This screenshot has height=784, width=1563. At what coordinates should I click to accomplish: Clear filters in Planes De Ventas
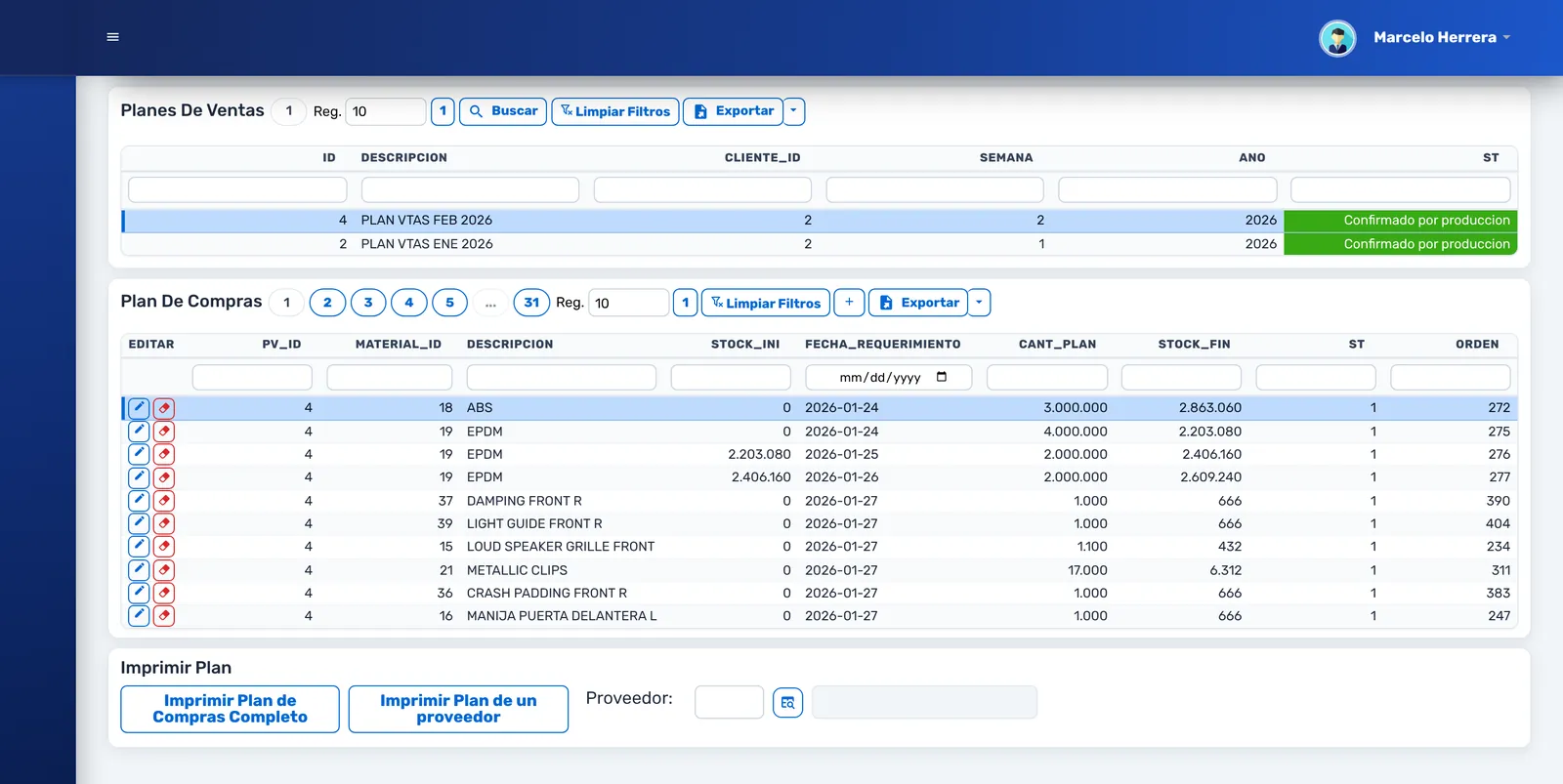pos(615,111)
